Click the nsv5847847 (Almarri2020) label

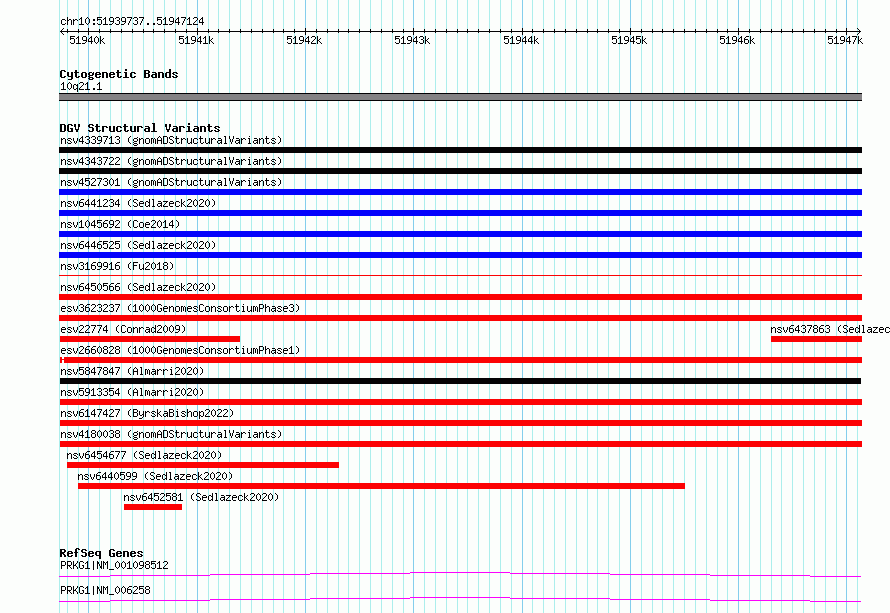132,371
